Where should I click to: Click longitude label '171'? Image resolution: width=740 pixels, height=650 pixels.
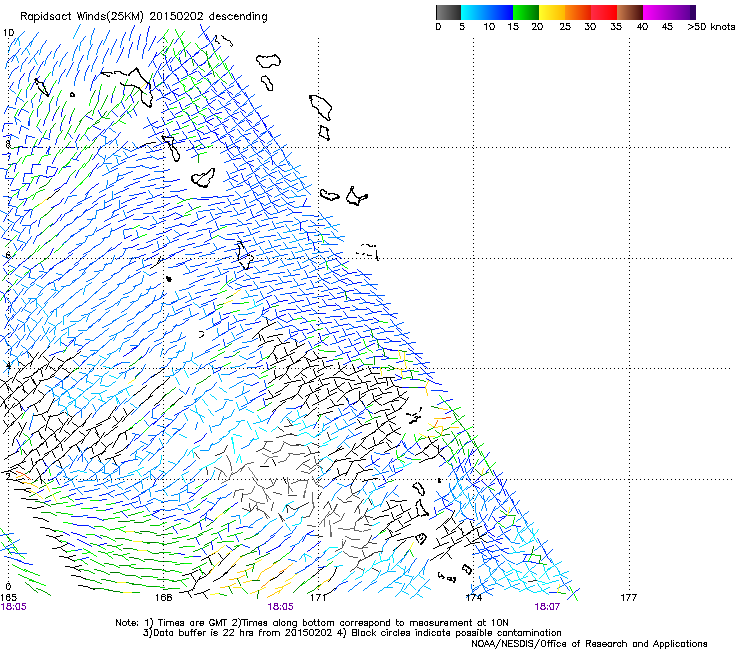tap(318, 598)
